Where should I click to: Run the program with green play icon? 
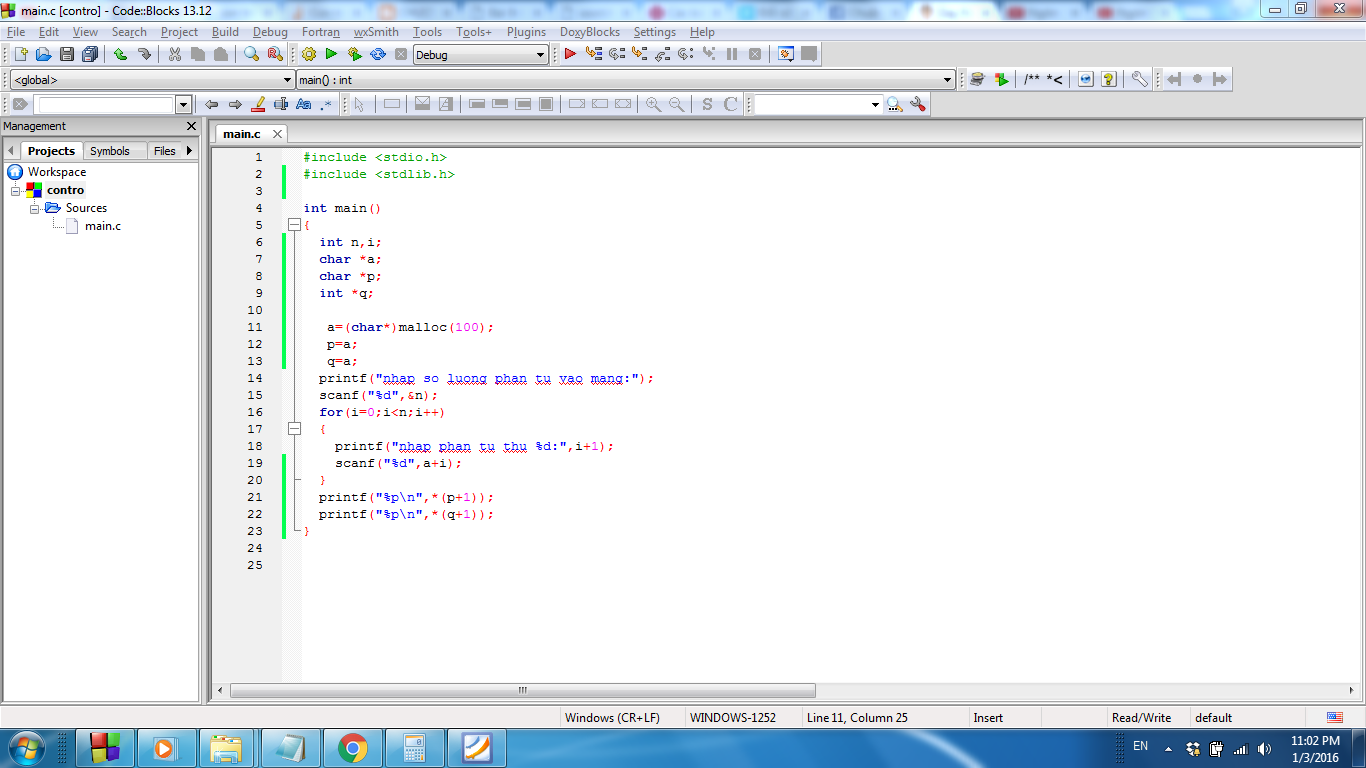click(x=331, y=54)
